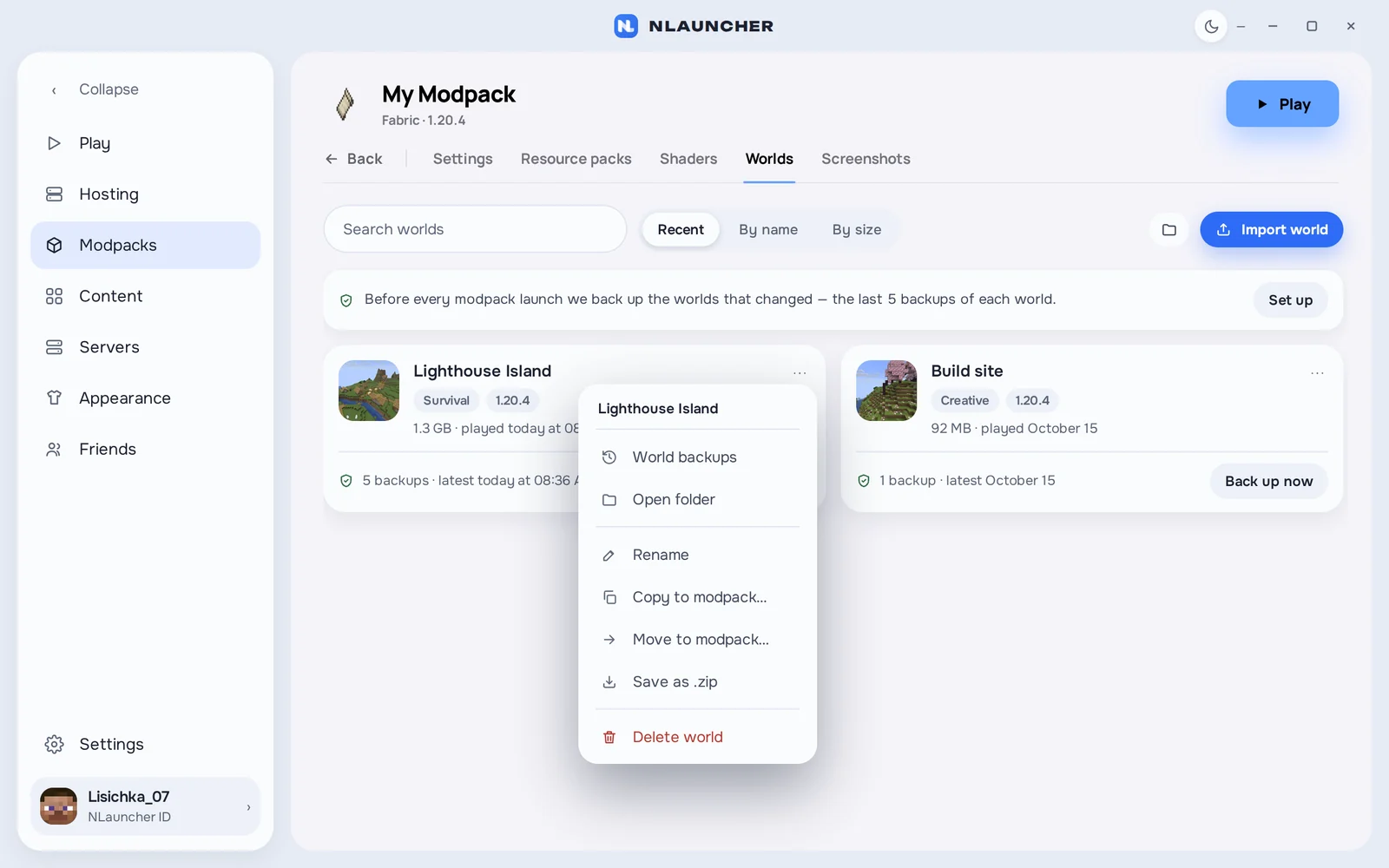Open Servers from the sidebar
The width and height of the screenshot is (1389, 868).
click(145, 347)
